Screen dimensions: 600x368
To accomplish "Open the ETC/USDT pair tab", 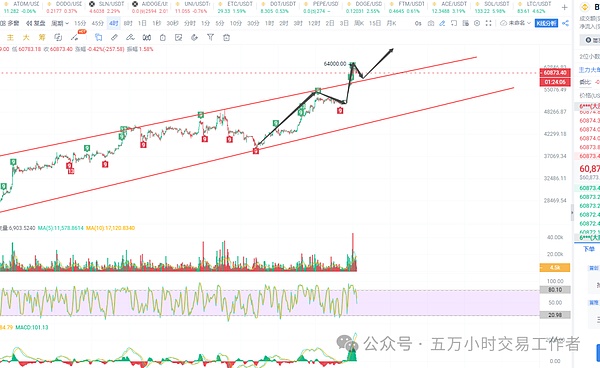I will pyautogui.click(x=235, y=7).
